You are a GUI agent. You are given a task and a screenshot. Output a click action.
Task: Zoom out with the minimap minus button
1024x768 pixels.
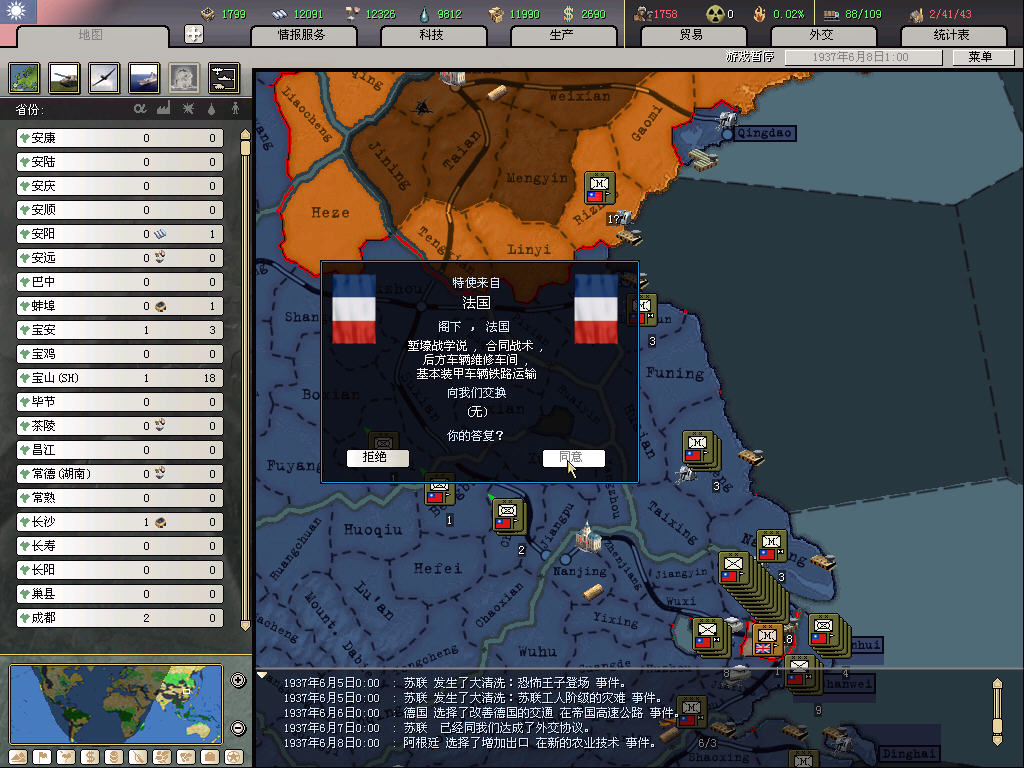click(238, 728)
